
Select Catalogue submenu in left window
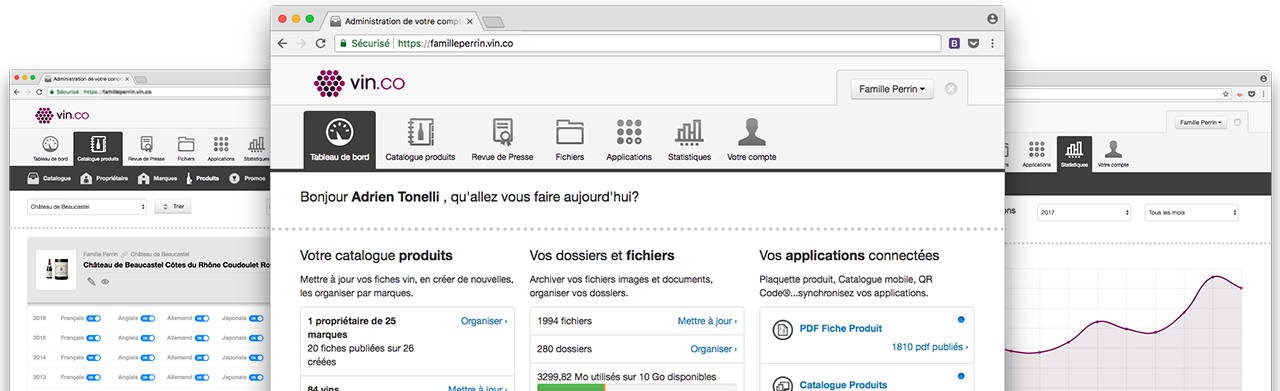[50, 178]
